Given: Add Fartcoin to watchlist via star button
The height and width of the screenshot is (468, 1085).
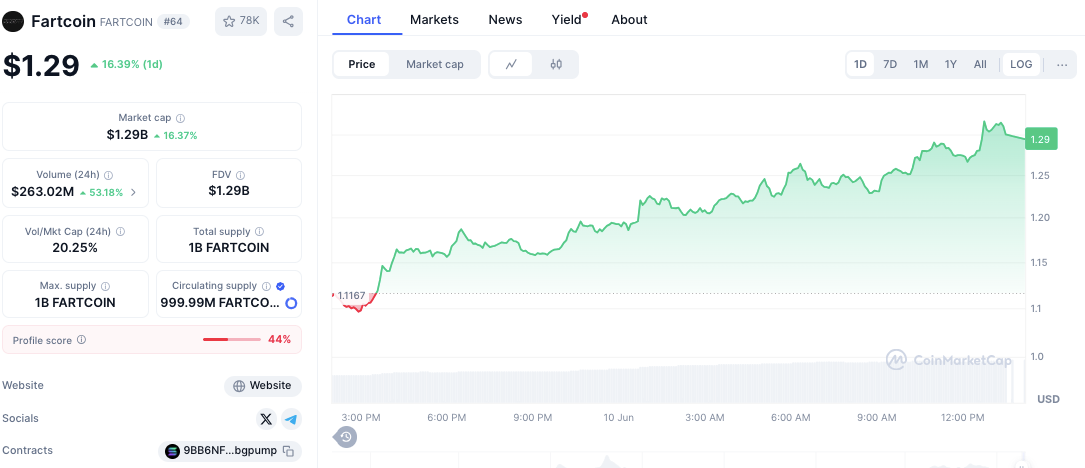Looking at the screenshot, I should (241, 21).
